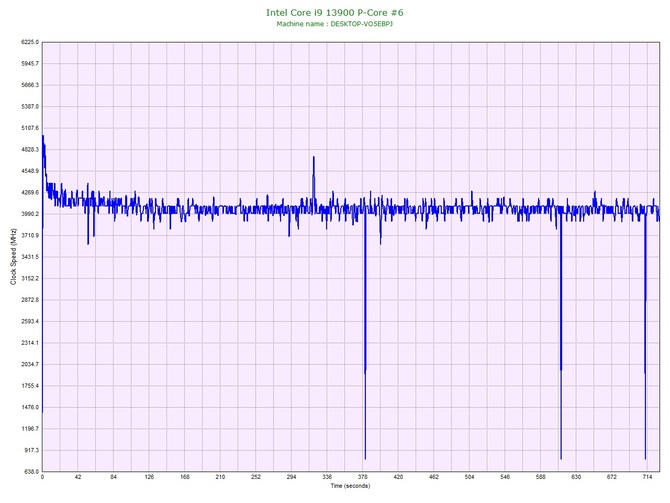
Task: Click the deep clock drop line near 612 seconds
Action: 561,333
